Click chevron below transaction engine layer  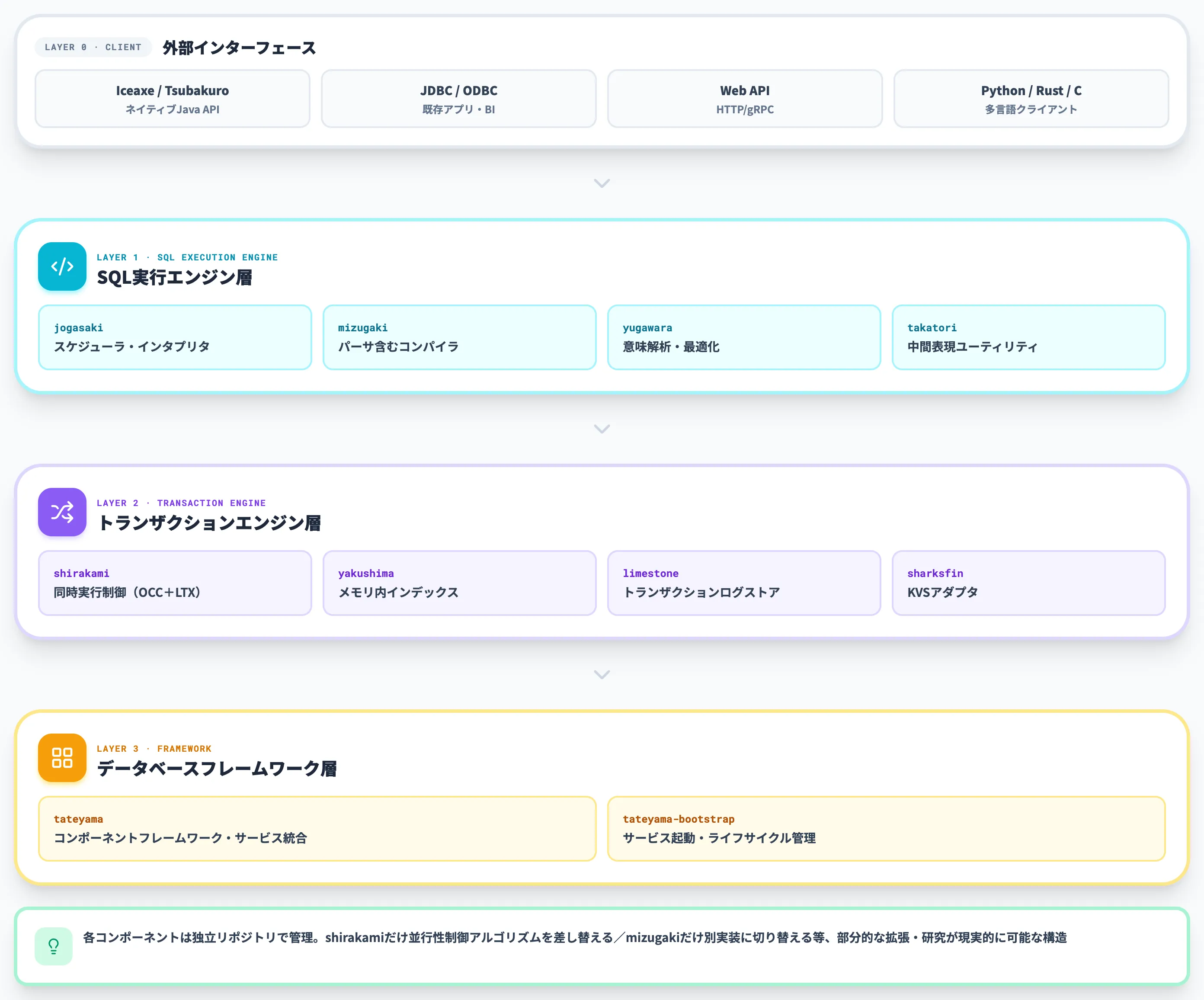pos(602,674)
